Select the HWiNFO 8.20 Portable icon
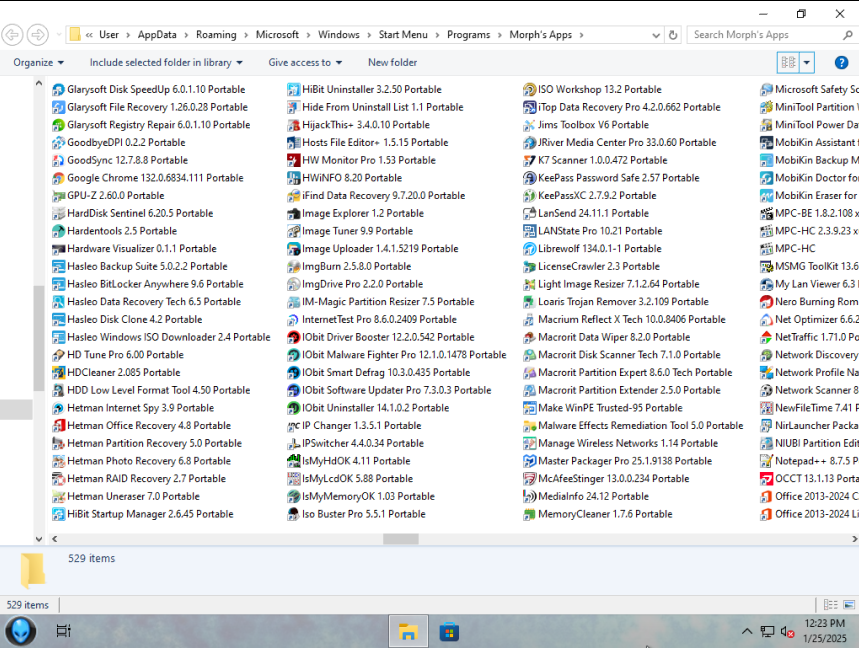Screen dimensions: 859x648 pyautogui.click(x=294, y=178)
